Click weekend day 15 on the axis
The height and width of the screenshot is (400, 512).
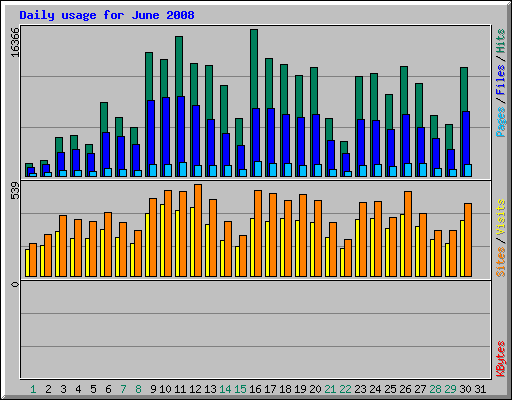(x=240, y=389)
